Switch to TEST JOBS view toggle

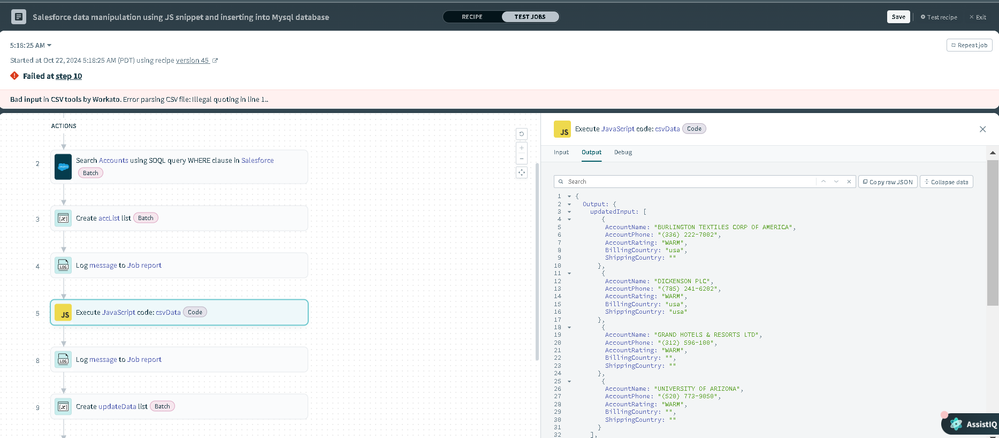[530, 17]
